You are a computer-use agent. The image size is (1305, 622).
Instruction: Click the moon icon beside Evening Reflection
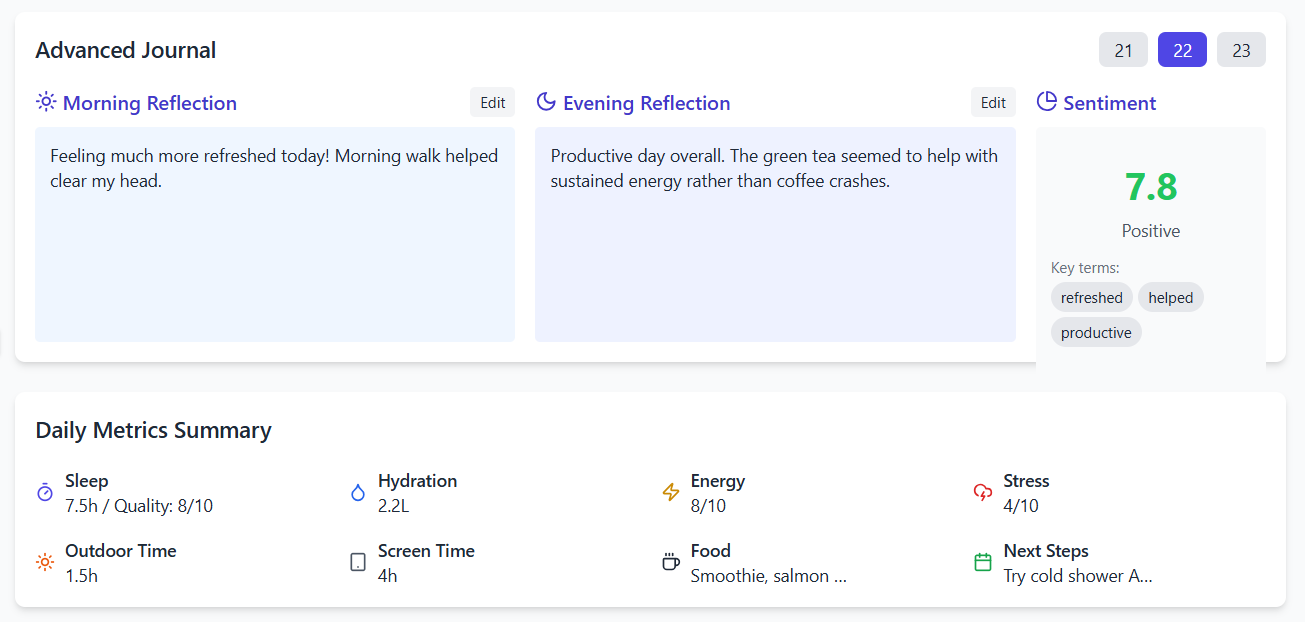point(546,102)
